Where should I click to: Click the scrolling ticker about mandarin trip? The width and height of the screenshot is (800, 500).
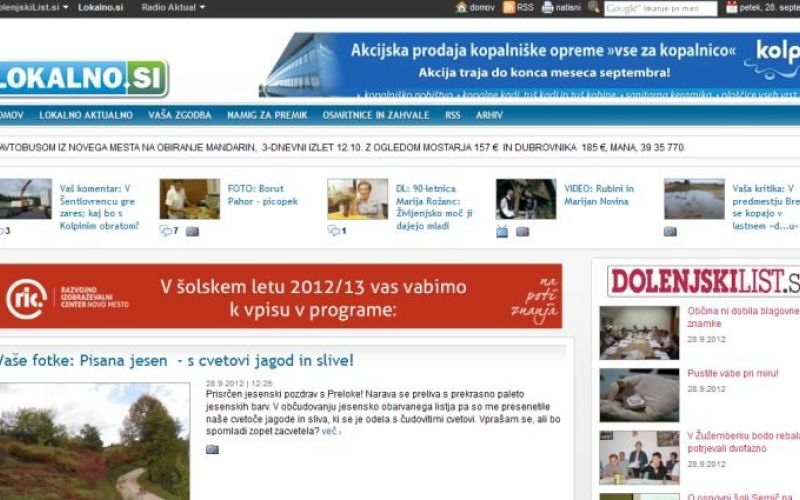point(342,147)
